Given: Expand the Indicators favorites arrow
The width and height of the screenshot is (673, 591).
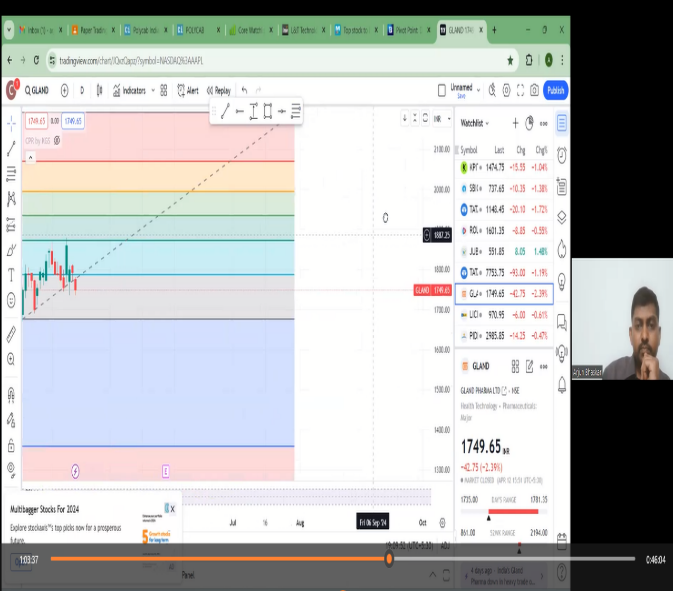Looking at the screenshot, I should (x=153, y=91).
